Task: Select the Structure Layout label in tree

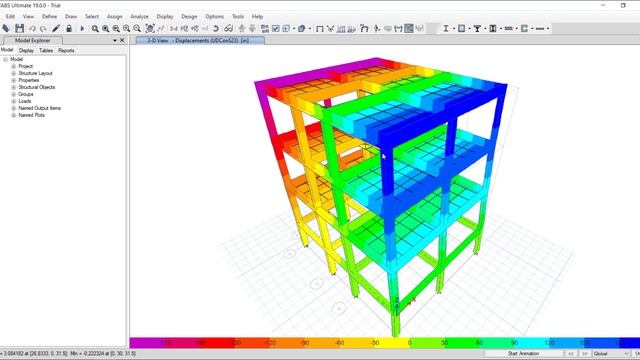Action: [x=36, y=73]
